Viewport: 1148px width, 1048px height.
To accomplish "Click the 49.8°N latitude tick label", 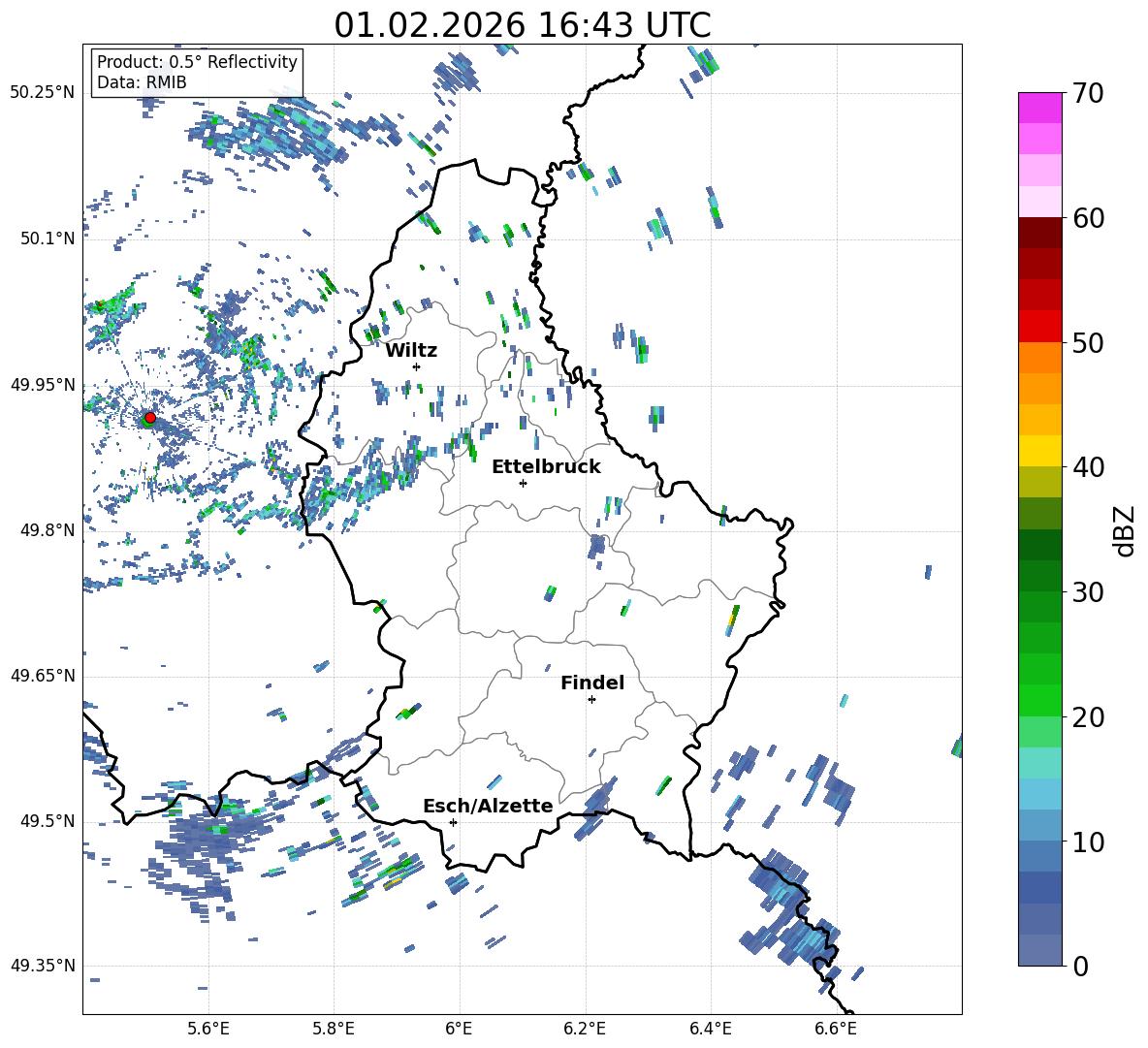I will point(47,530).
